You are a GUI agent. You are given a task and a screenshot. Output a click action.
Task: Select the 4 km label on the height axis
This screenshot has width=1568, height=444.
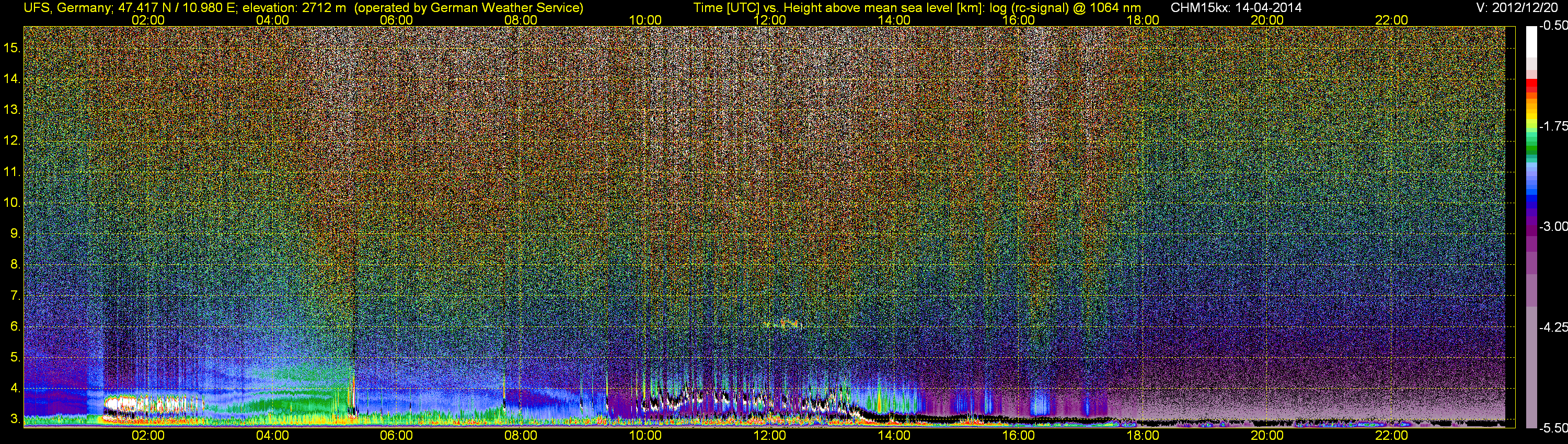[15, 388]
